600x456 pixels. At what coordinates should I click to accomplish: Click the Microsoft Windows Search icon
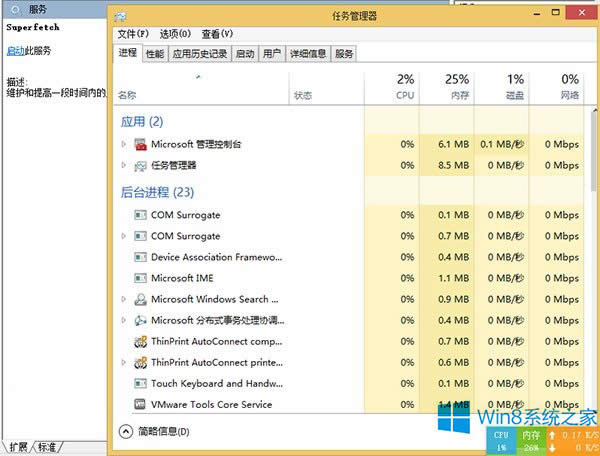click(140, 299)
